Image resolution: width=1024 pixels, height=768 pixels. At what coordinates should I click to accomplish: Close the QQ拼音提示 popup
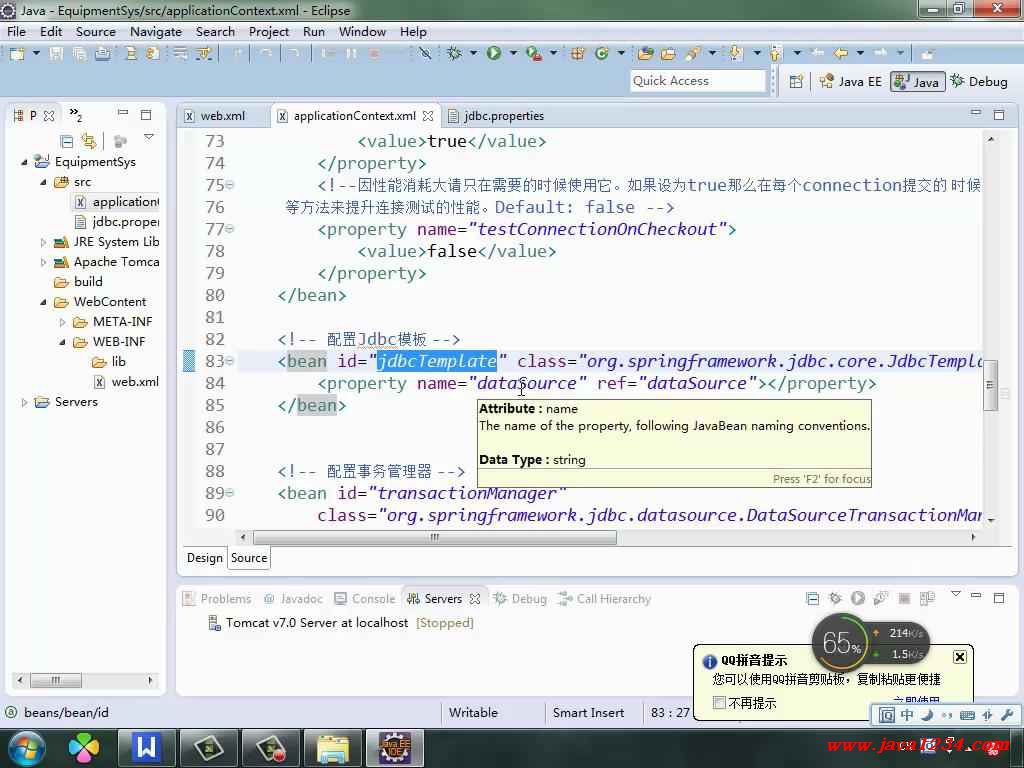pyautogui.click(x=959, y=657)
